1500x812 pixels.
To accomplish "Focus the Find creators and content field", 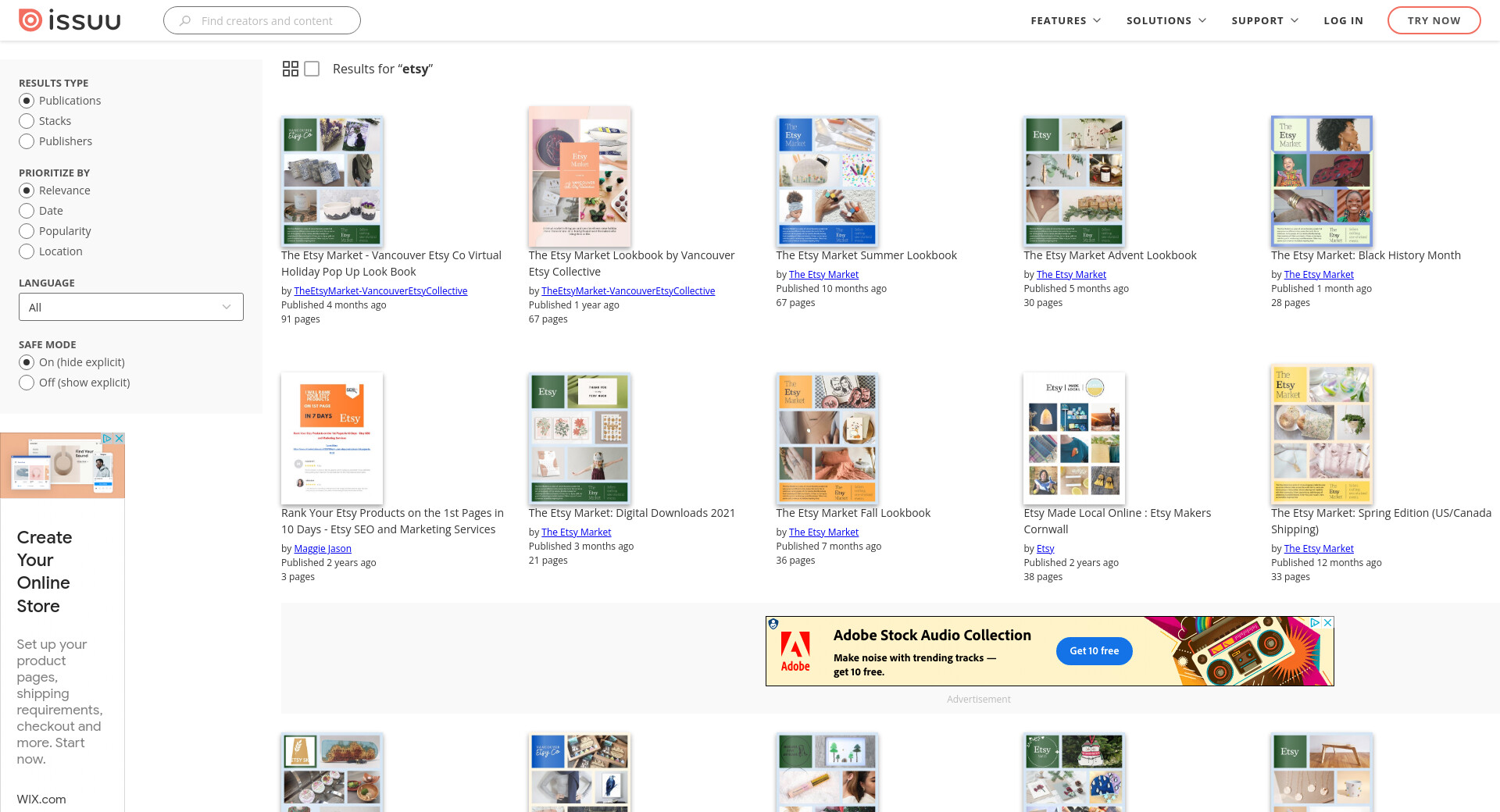I will (x=267, y=21).
